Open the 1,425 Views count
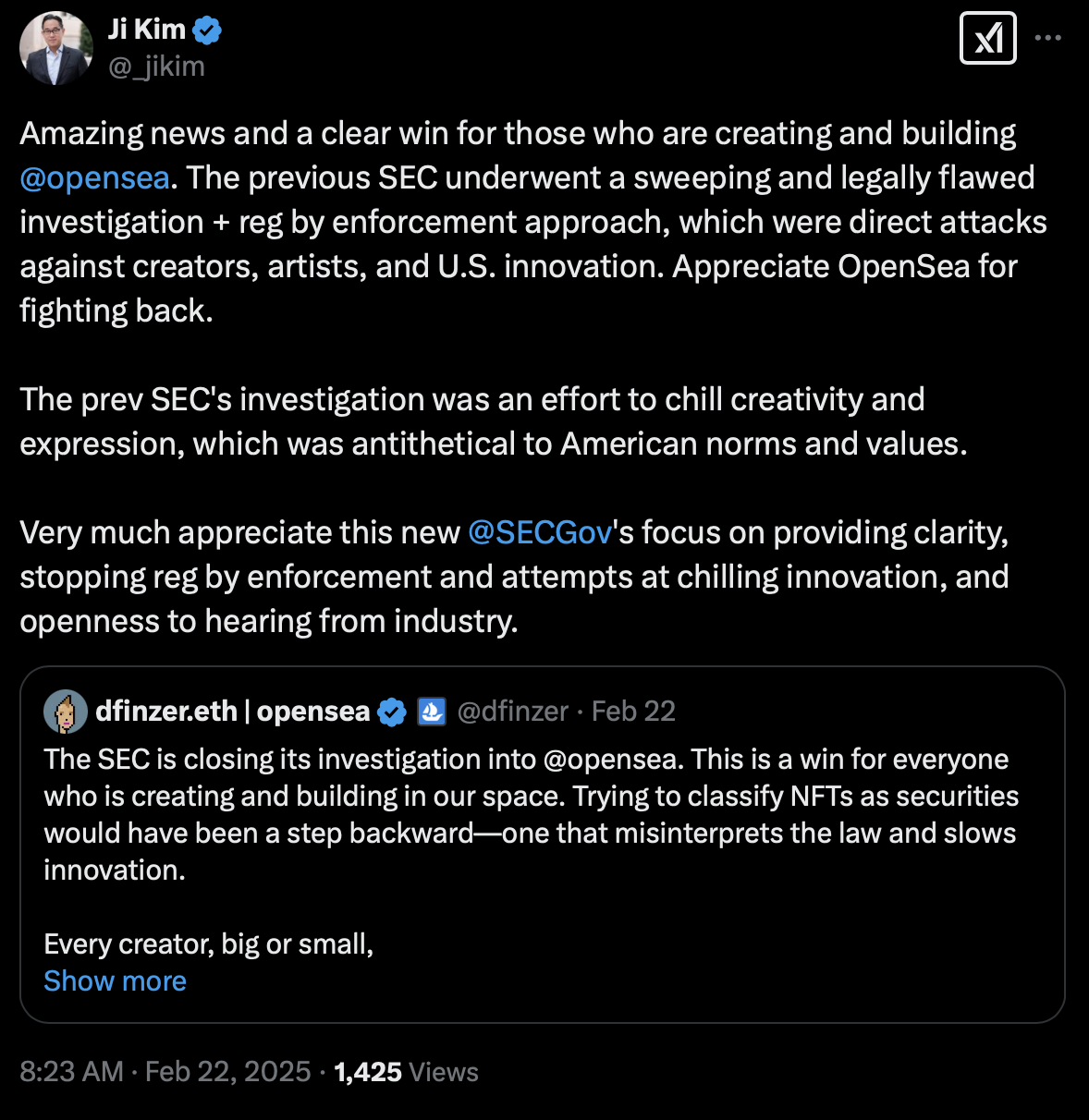 [x=406, y=1071]
